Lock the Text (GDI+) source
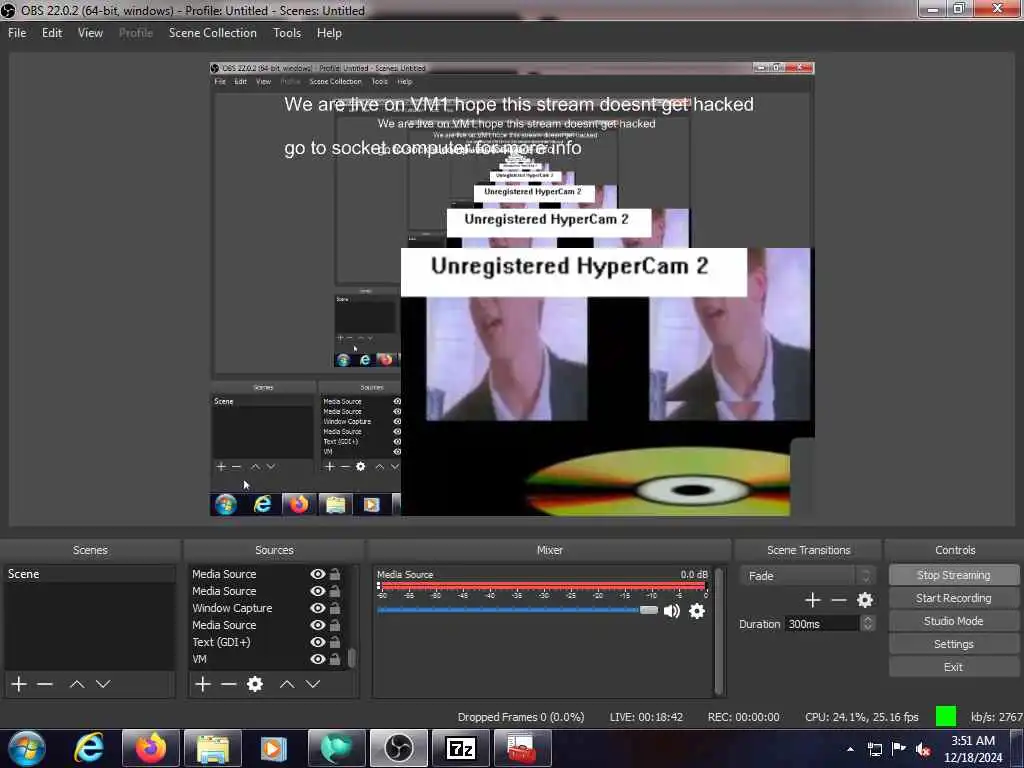The image size is (1024, 768). coord(334,642)
